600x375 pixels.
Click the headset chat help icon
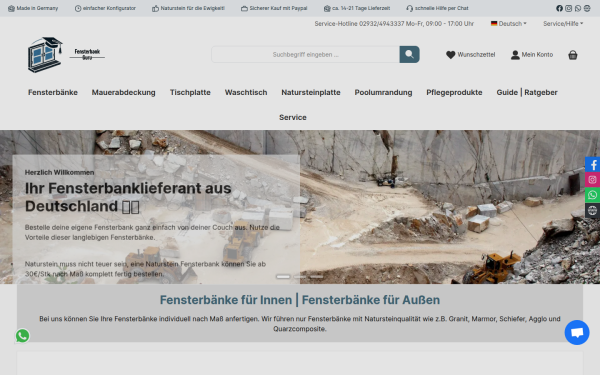410,8
